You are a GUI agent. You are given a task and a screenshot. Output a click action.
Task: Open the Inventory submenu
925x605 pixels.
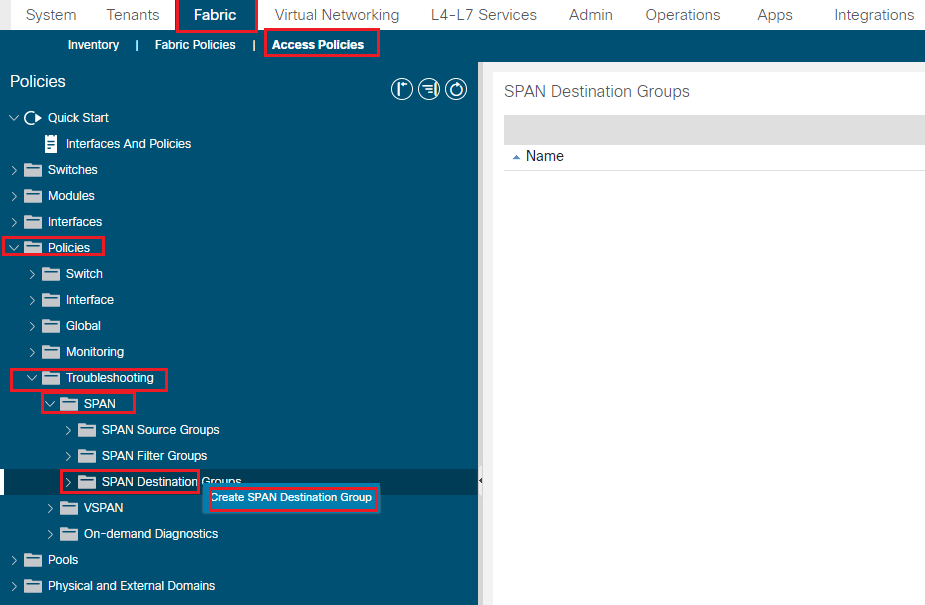[93, 45]
